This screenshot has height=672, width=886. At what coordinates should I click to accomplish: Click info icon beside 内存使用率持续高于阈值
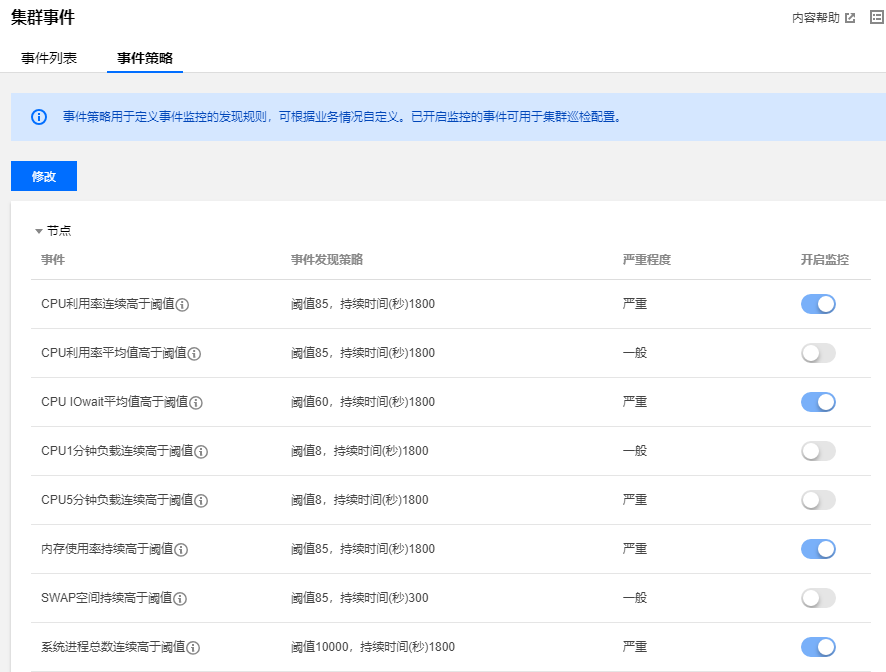coord(182,550)
